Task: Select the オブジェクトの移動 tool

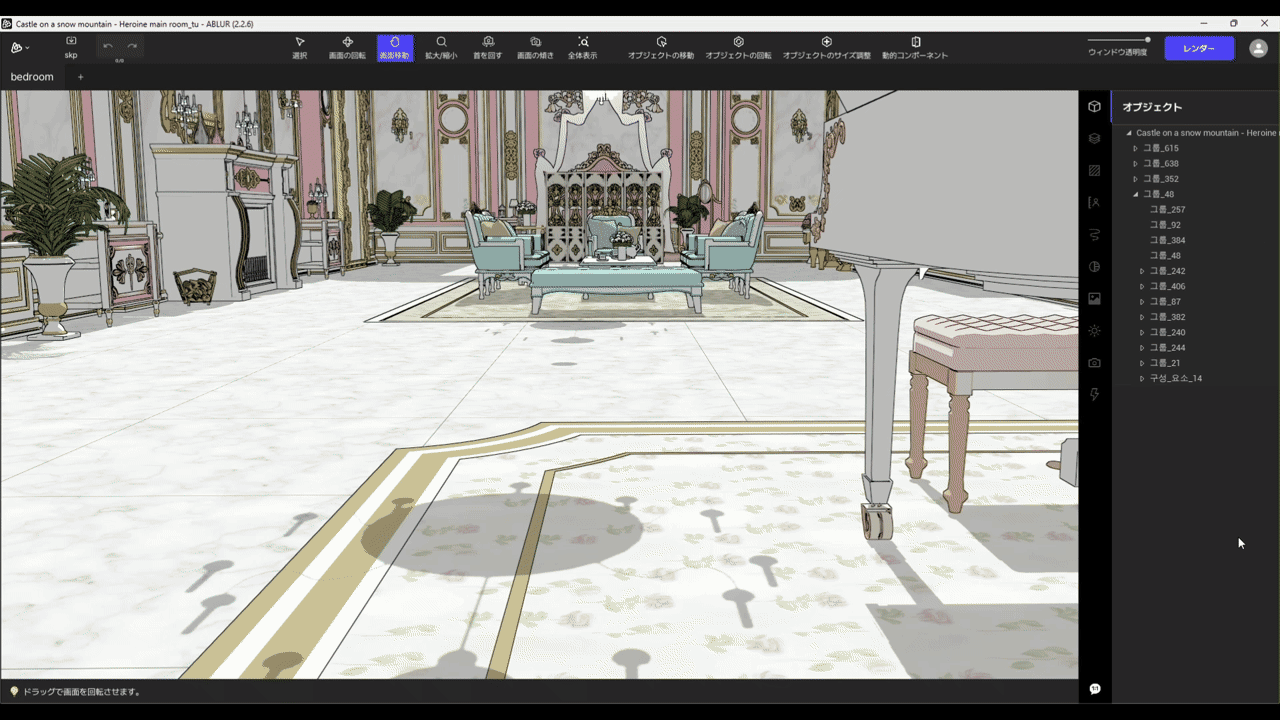Action: tap(661, 48)
